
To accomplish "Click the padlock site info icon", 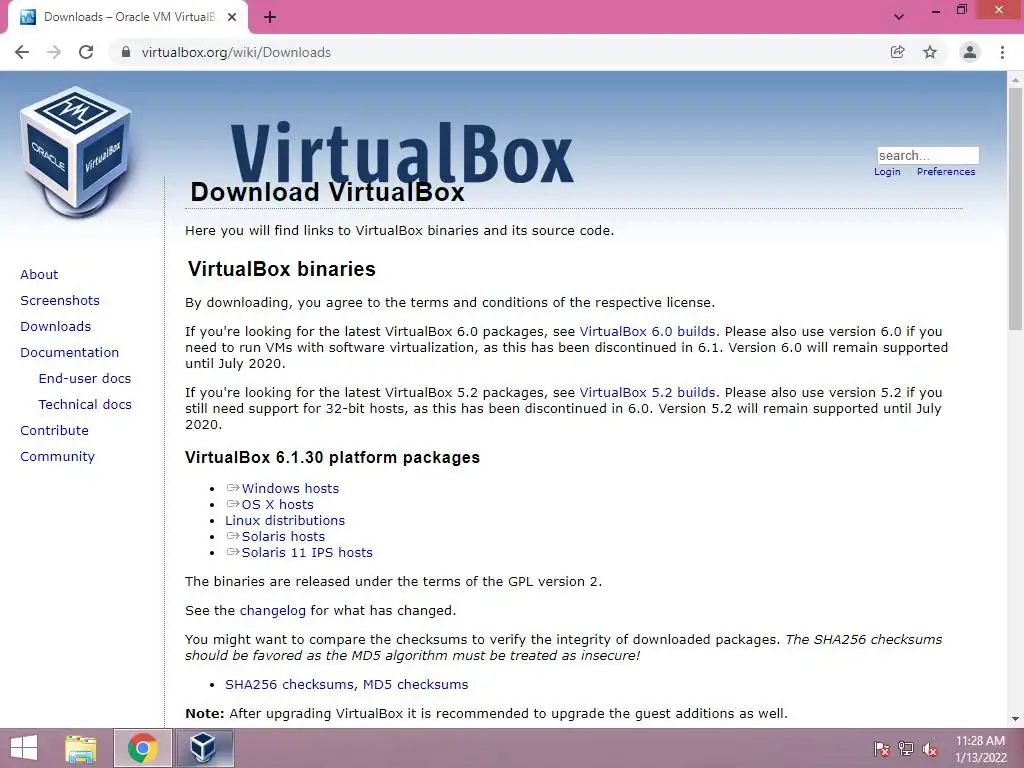I will click(125, 52).
